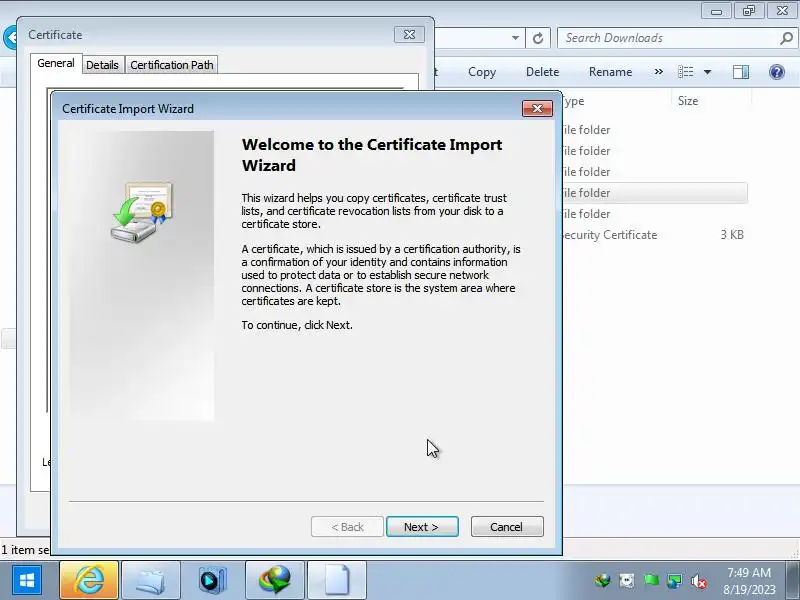
Task: Change view with the view options icon
Action: tap(685, 72)
